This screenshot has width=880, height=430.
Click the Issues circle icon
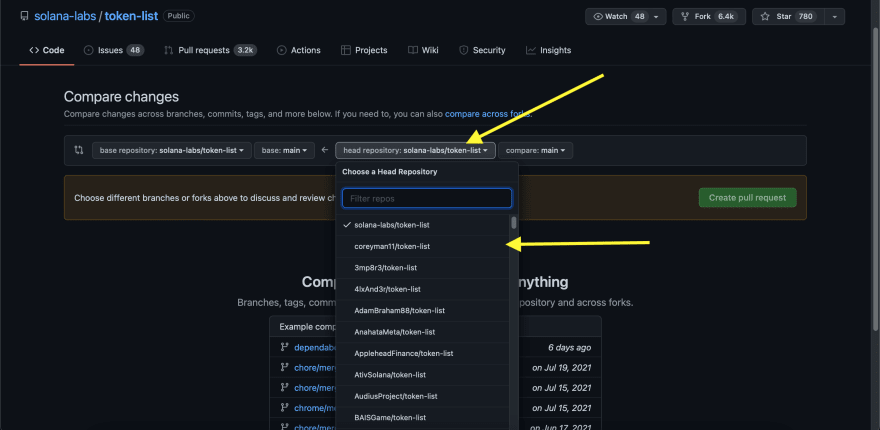click(x=88, y=50)
